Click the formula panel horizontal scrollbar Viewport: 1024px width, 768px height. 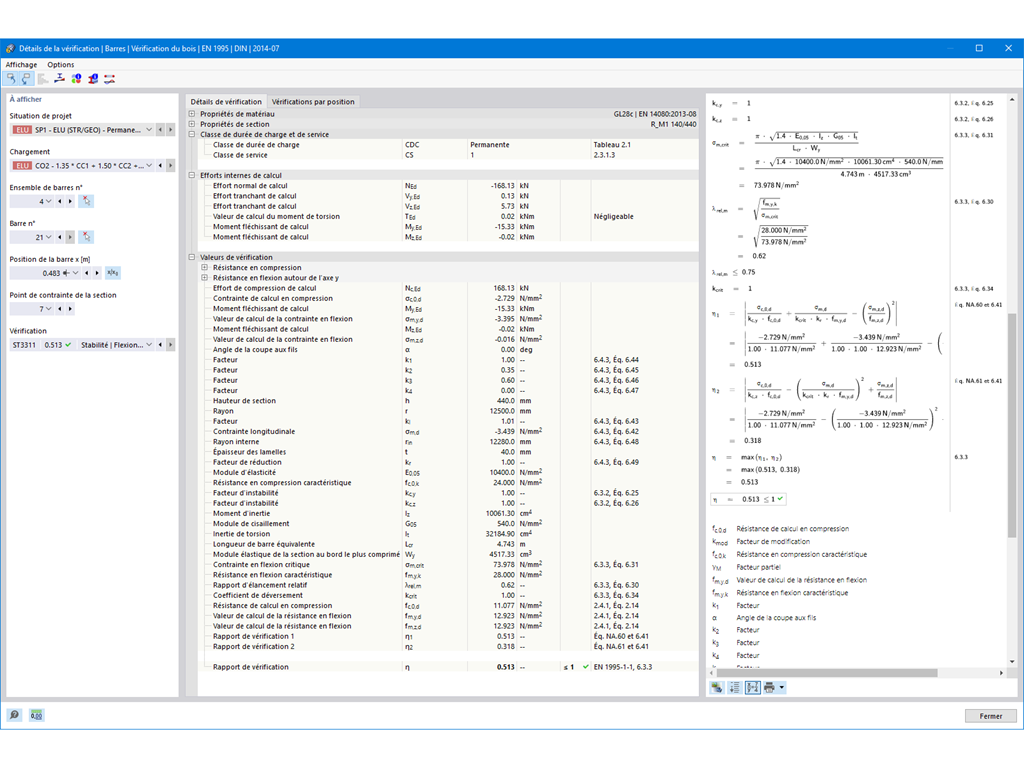pos(825,673)
